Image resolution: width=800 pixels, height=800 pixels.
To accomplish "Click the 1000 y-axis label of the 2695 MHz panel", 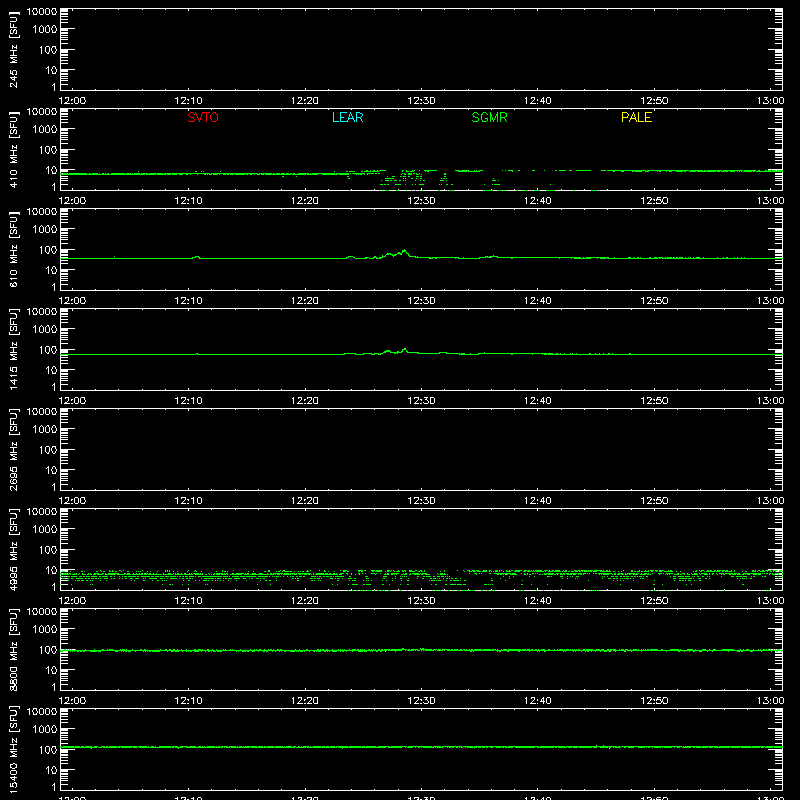I will pyautogui.click(x=45, y=430).
